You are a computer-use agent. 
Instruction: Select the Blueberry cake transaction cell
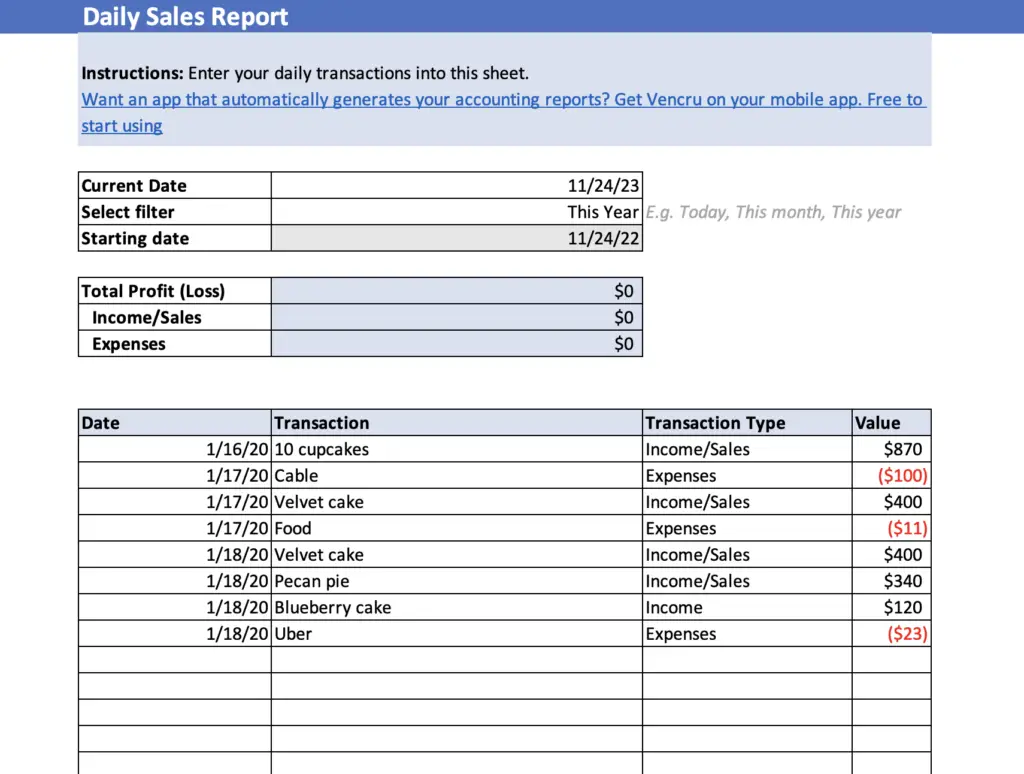(456, 608)
